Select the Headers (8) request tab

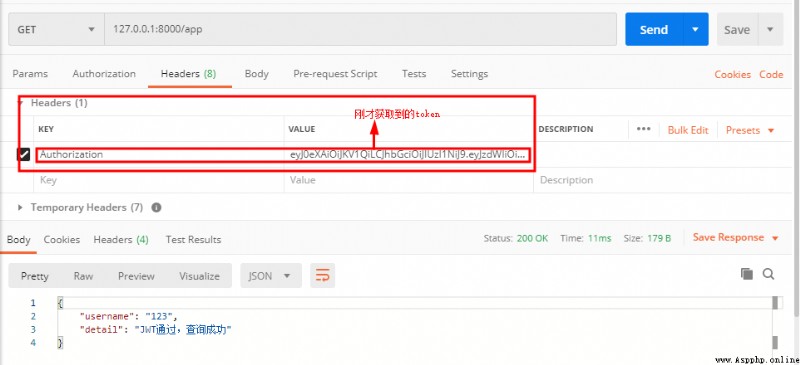[189, 74]
